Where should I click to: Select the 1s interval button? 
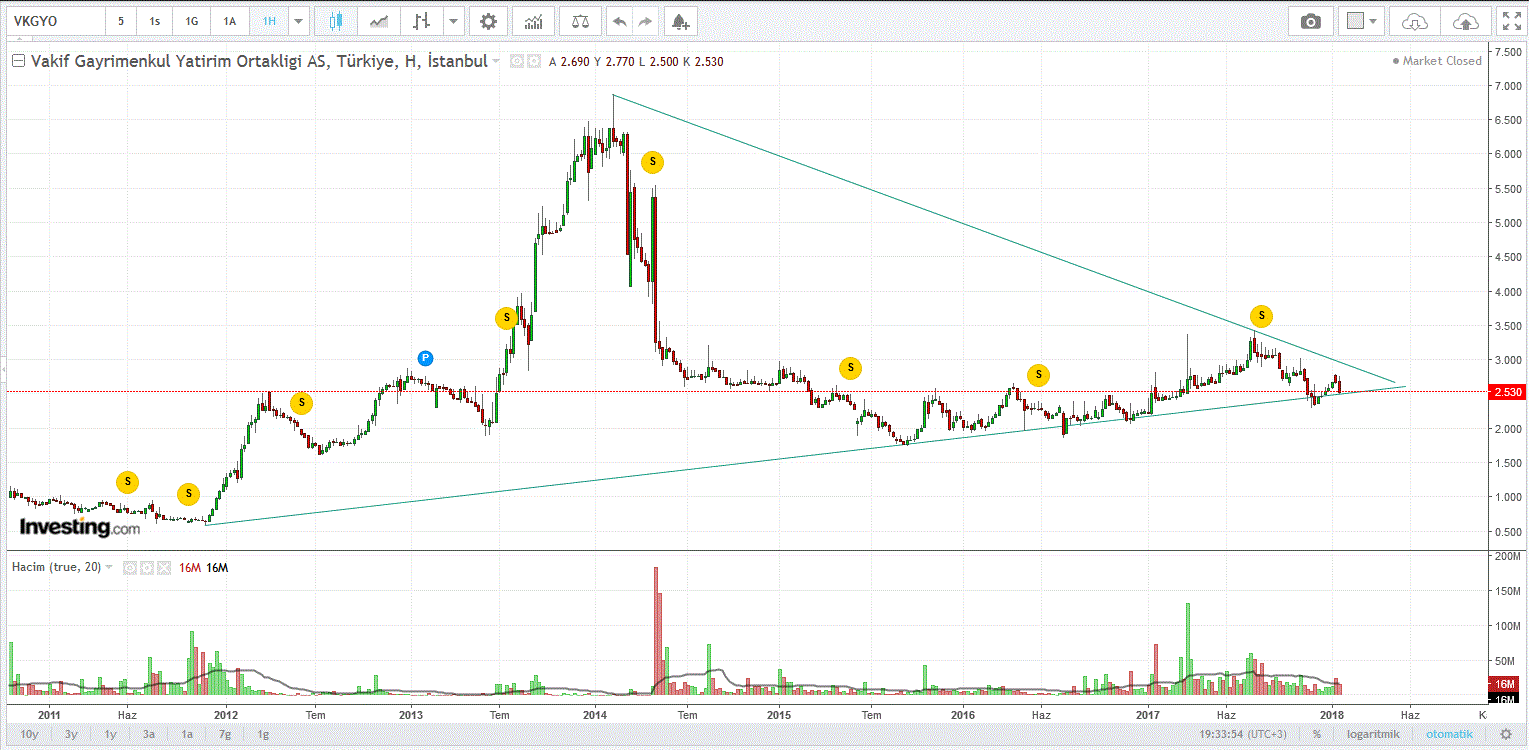click(x=155, y=21)
